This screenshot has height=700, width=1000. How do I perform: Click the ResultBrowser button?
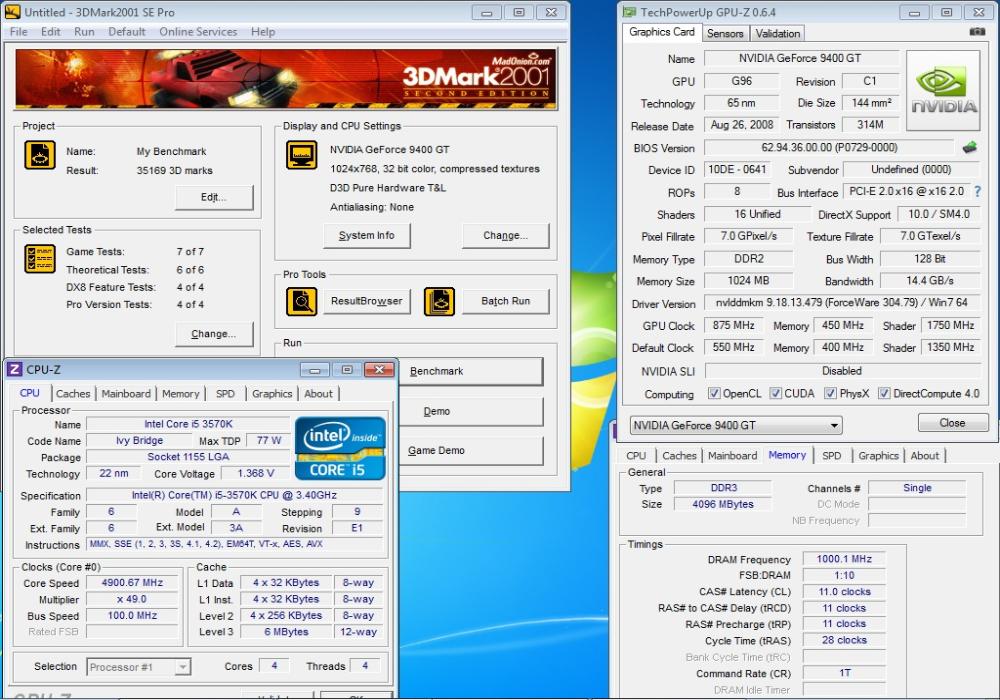[x=366, y=302]
